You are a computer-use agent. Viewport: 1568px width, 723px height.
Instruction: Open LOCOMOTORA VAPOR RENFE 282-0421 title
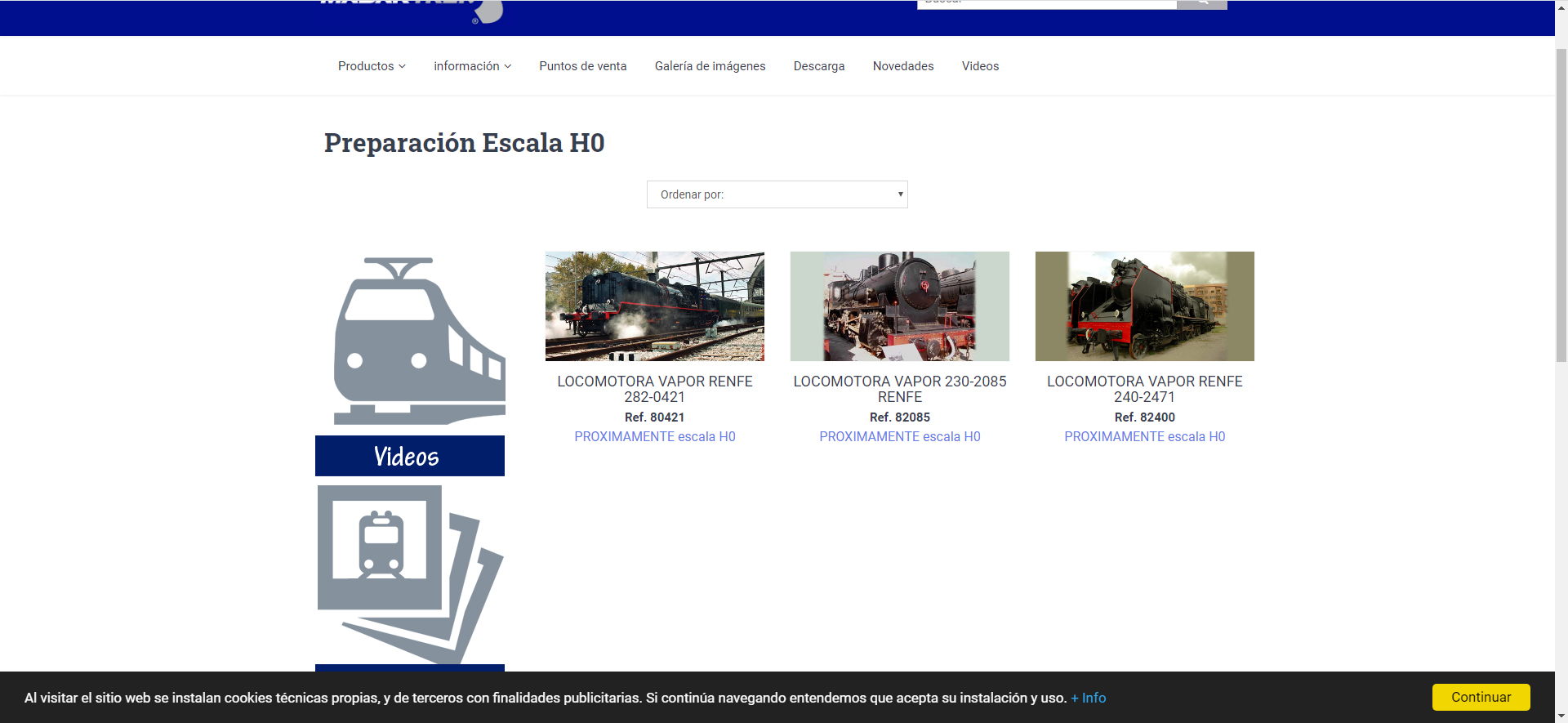[655, 389]
